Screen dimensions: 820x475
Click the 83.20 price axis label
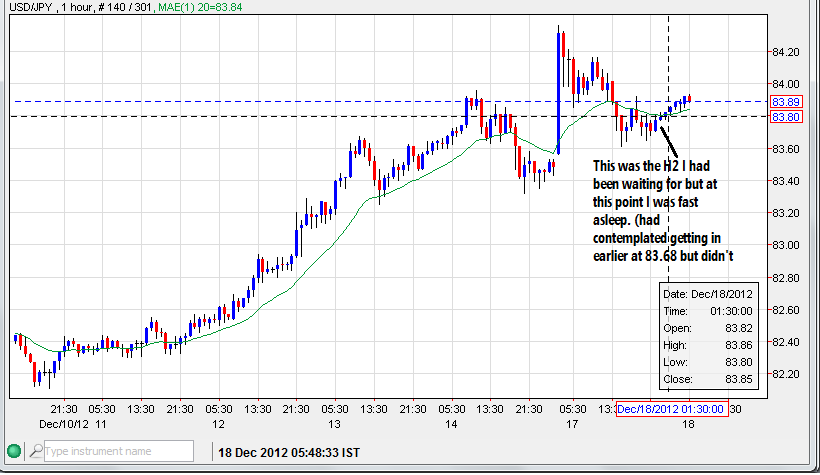coord(786,213)
